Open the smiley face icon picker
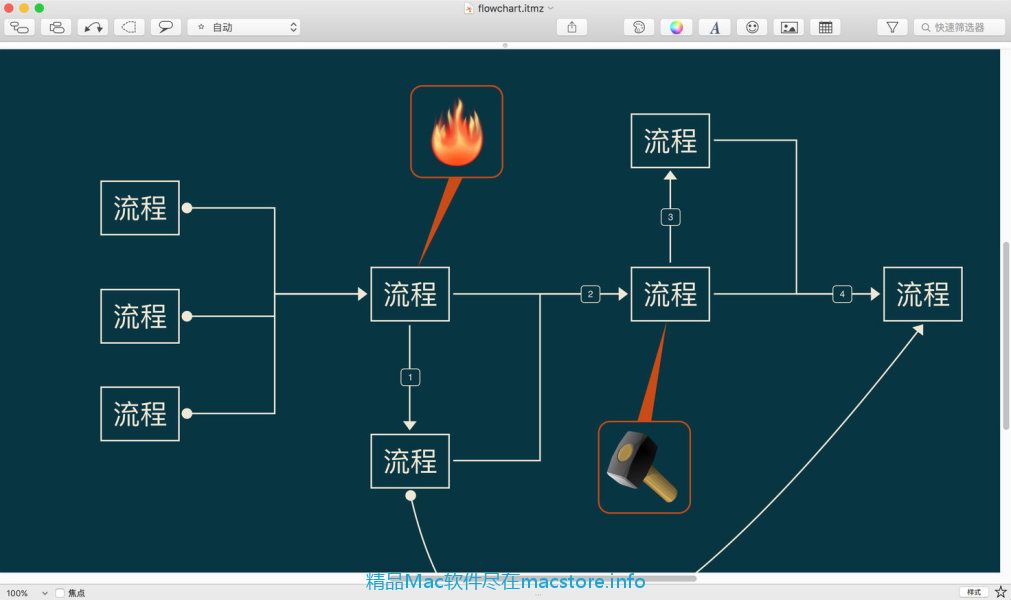Screen dimensions: 1011x600 coord(752,27)
